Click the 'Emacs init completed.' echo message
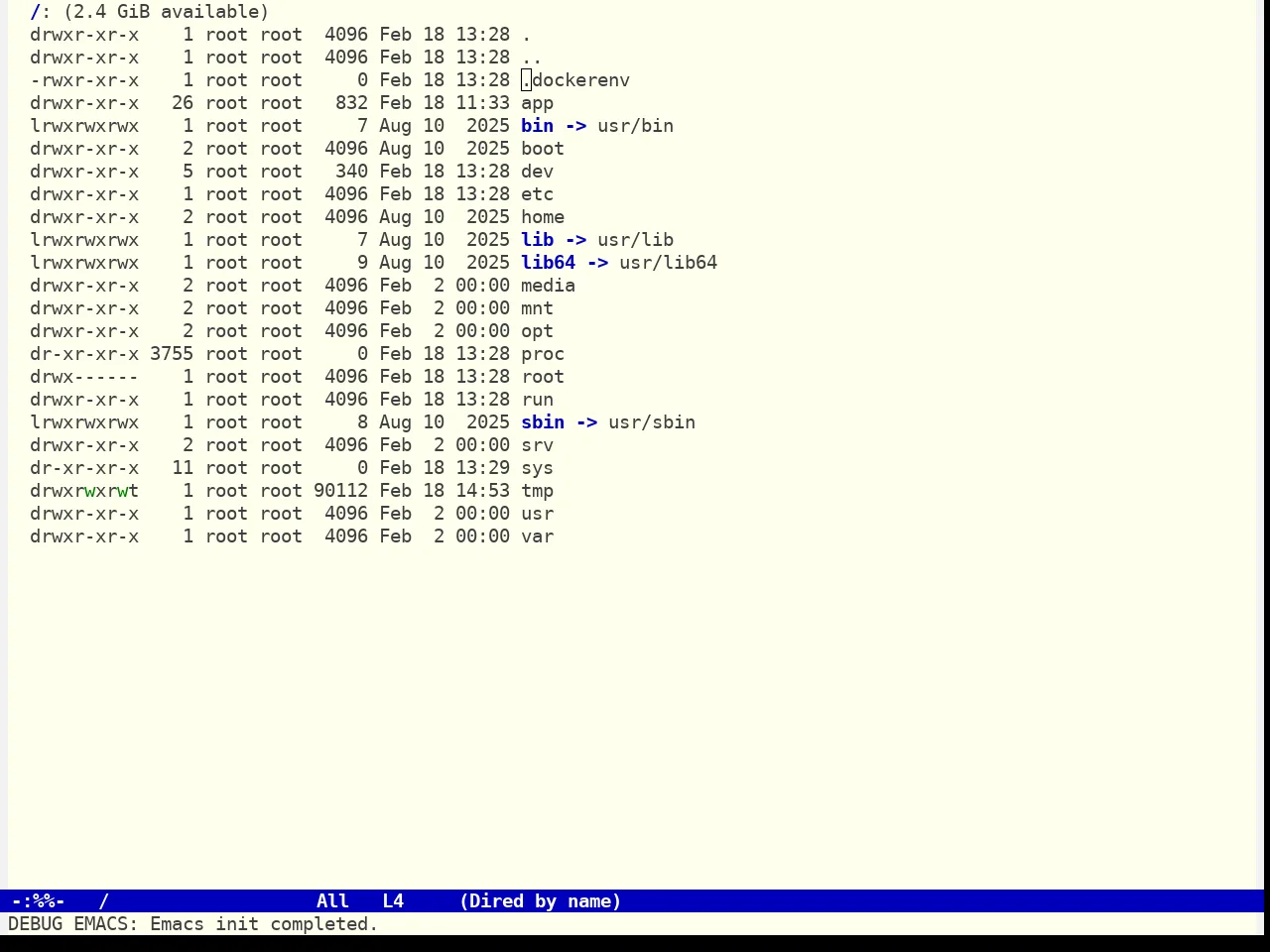The image size is (1270, 952). [x=264, y=924]
